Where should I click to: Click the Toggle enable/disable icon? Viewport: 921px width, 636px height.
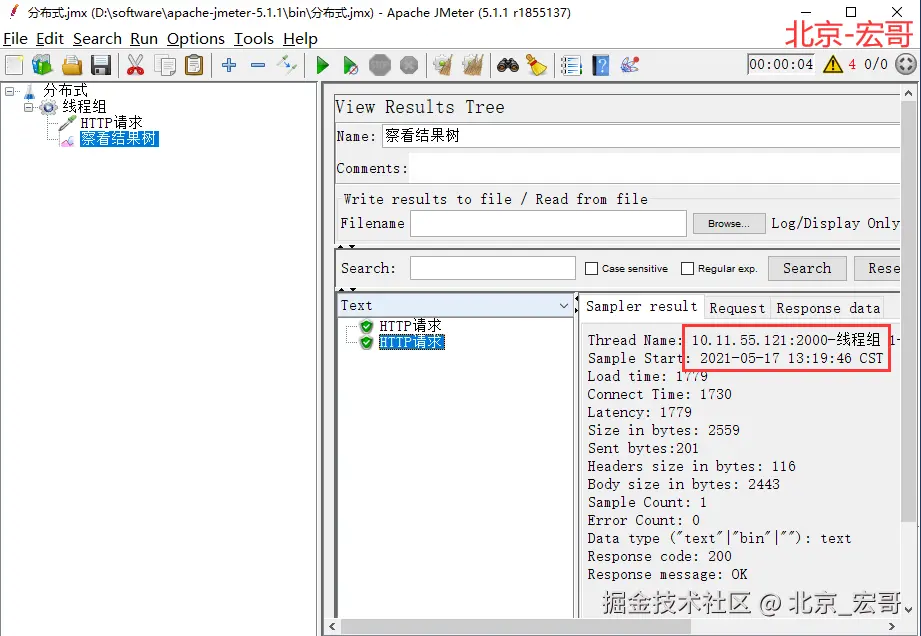point(287,65)
